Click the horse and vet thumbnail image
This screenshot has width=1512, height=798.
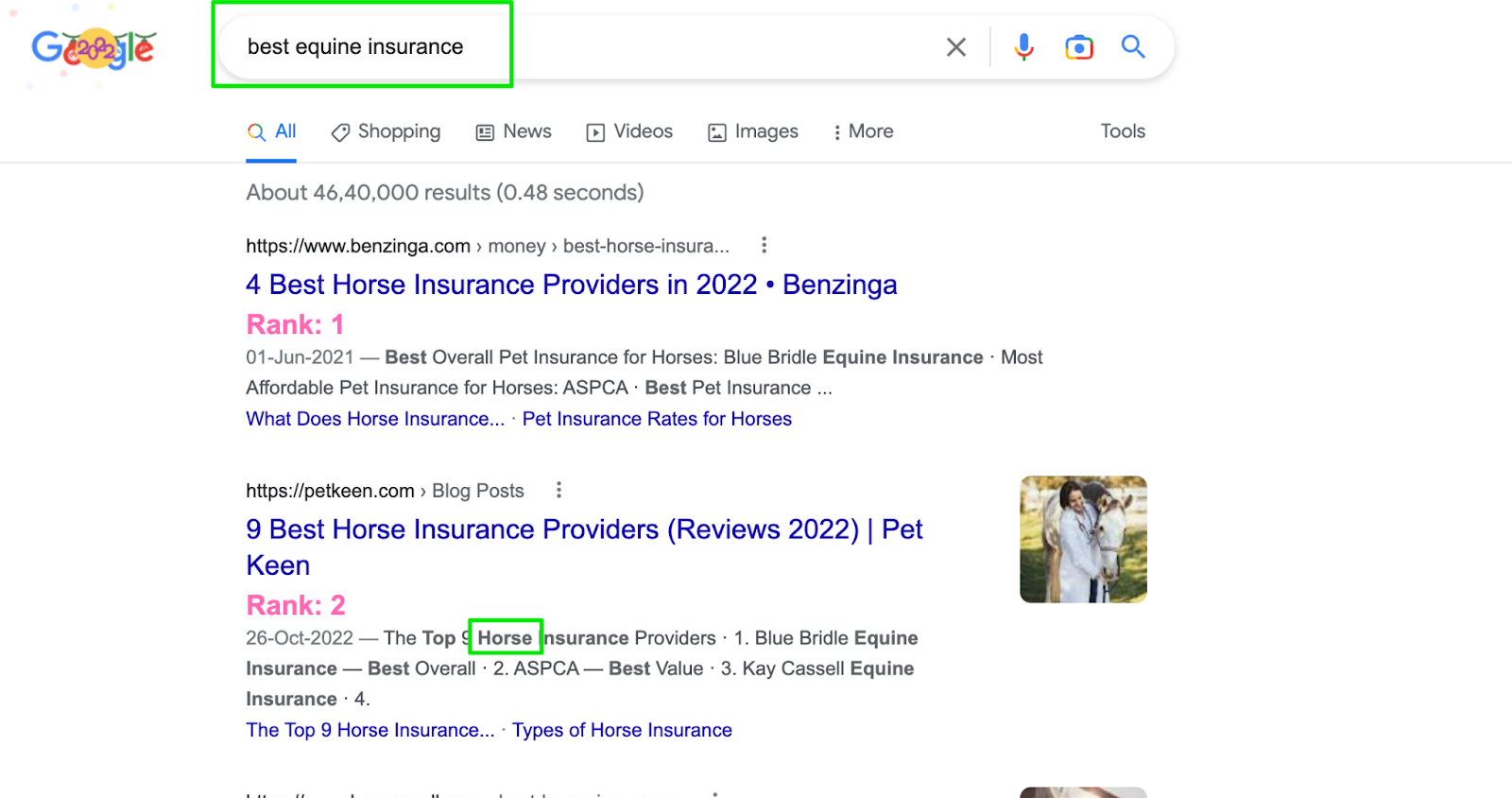1083,539
